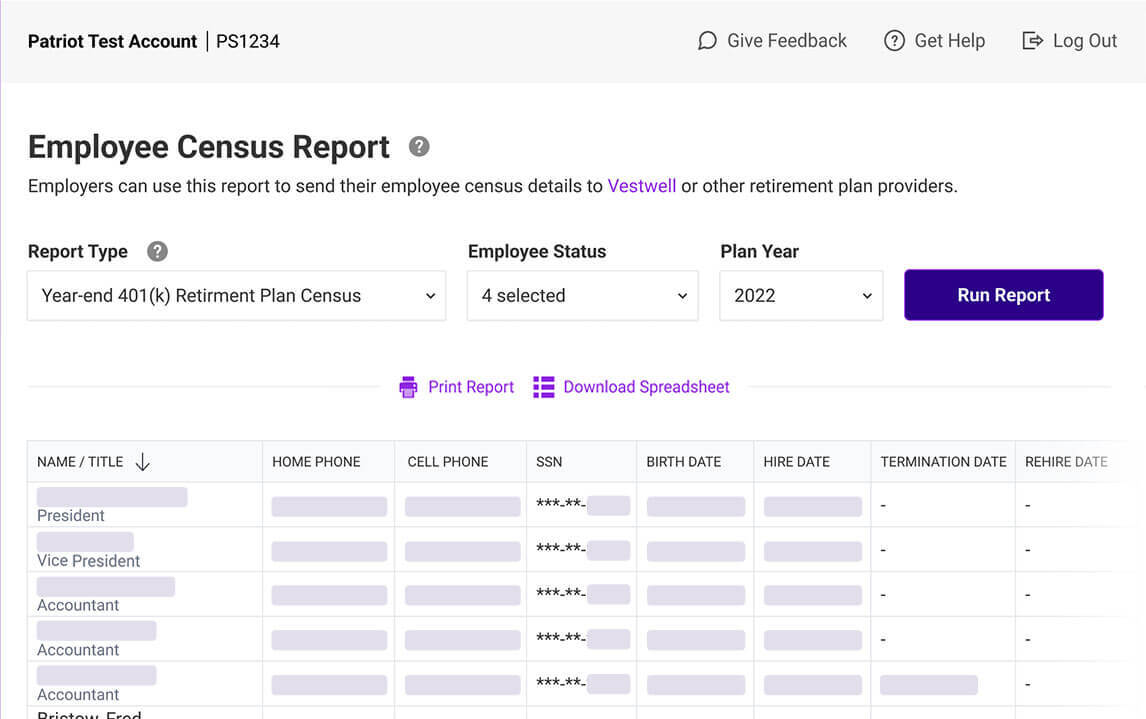
Task: Click the CELL PHONE column header
Action: coord(448,462)
